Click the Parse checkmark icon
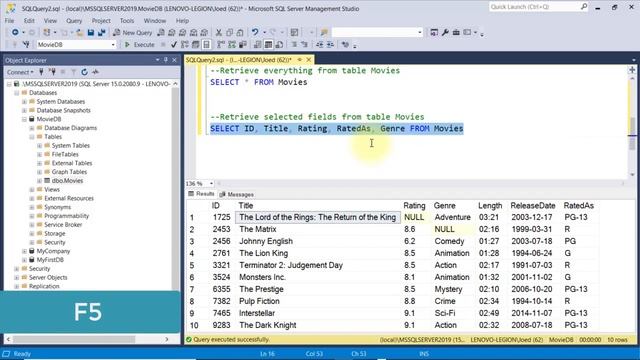This screenshot has width=640, height=360. click(174, 44)
